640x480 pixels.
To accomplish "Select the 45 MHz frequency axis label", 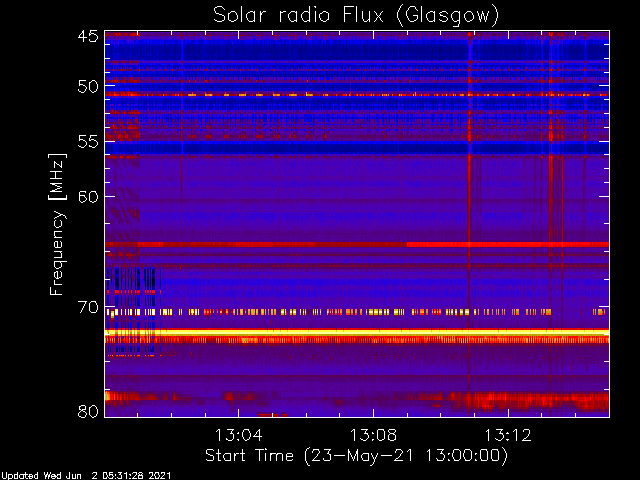I will pyautogui.click(x=88, y=36).
